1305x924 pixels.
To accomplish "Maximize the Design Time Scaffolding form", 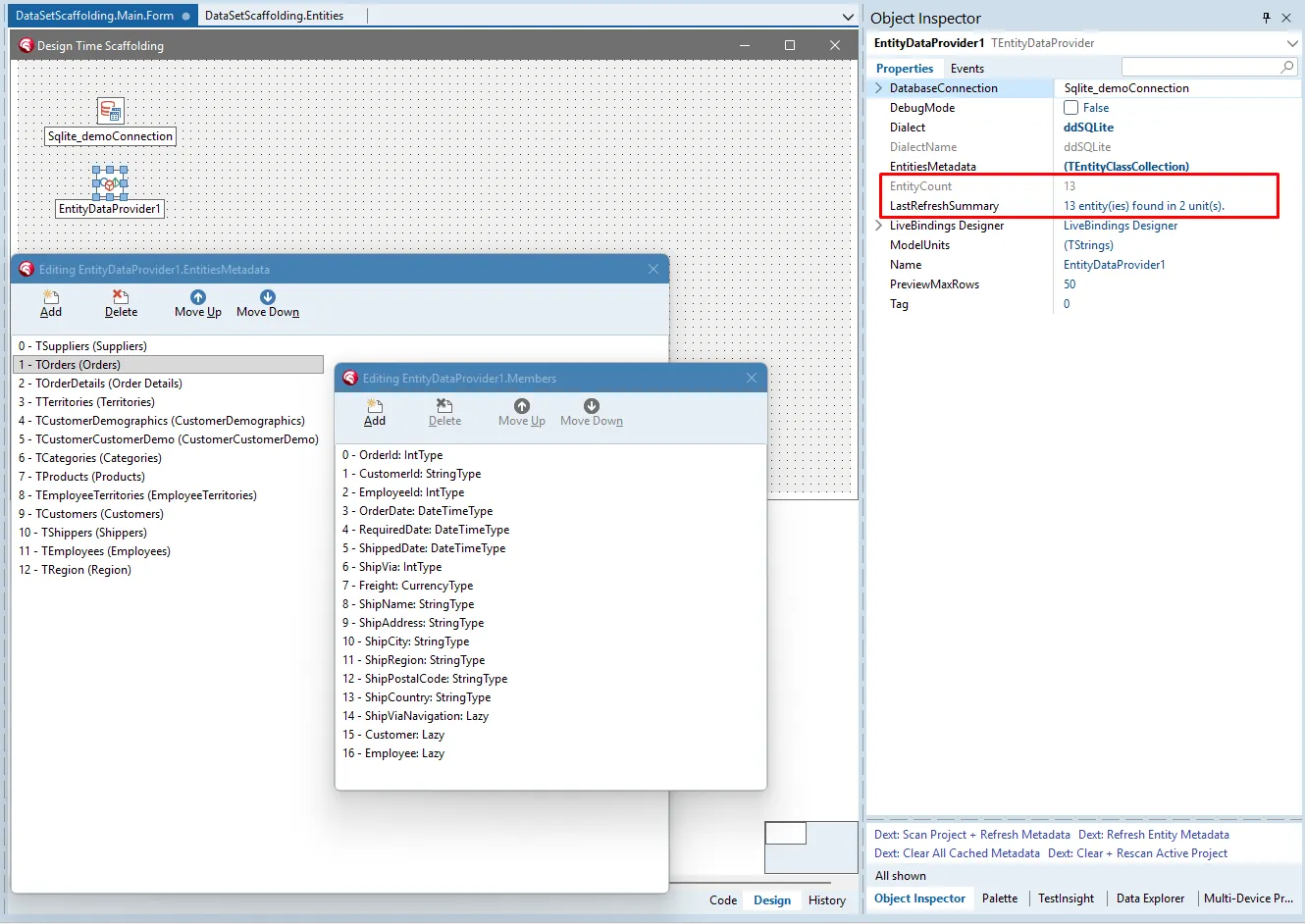I will tap(790, 45).
